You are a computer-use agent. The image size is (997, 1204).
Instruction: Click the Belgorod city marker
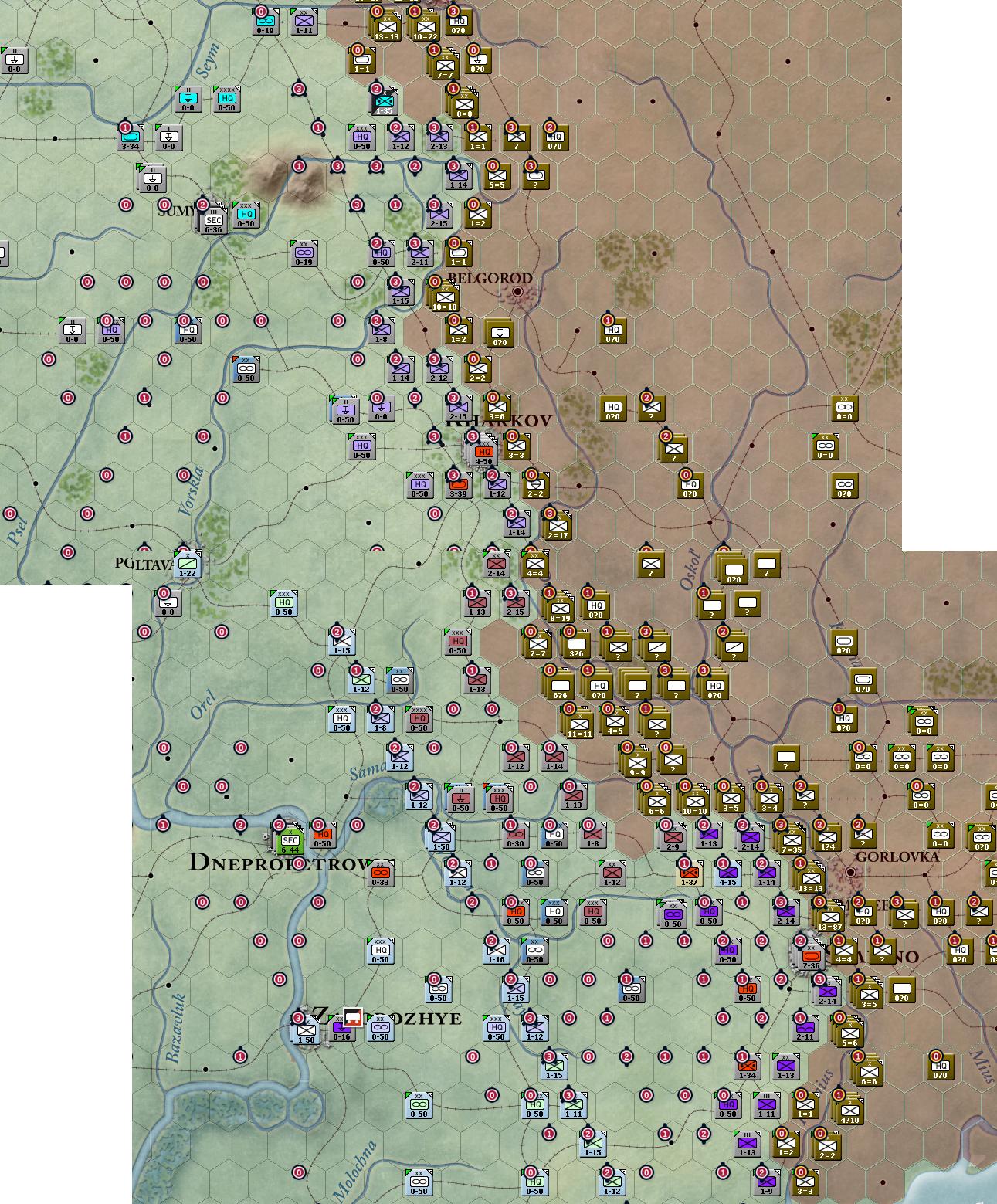(517, 291)
